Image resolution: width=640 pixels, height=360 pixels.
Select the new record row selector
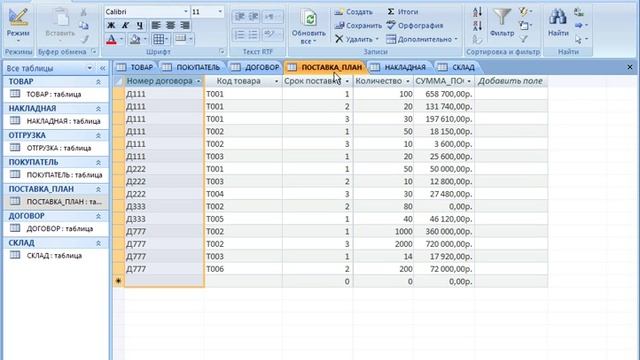[118, 281]
